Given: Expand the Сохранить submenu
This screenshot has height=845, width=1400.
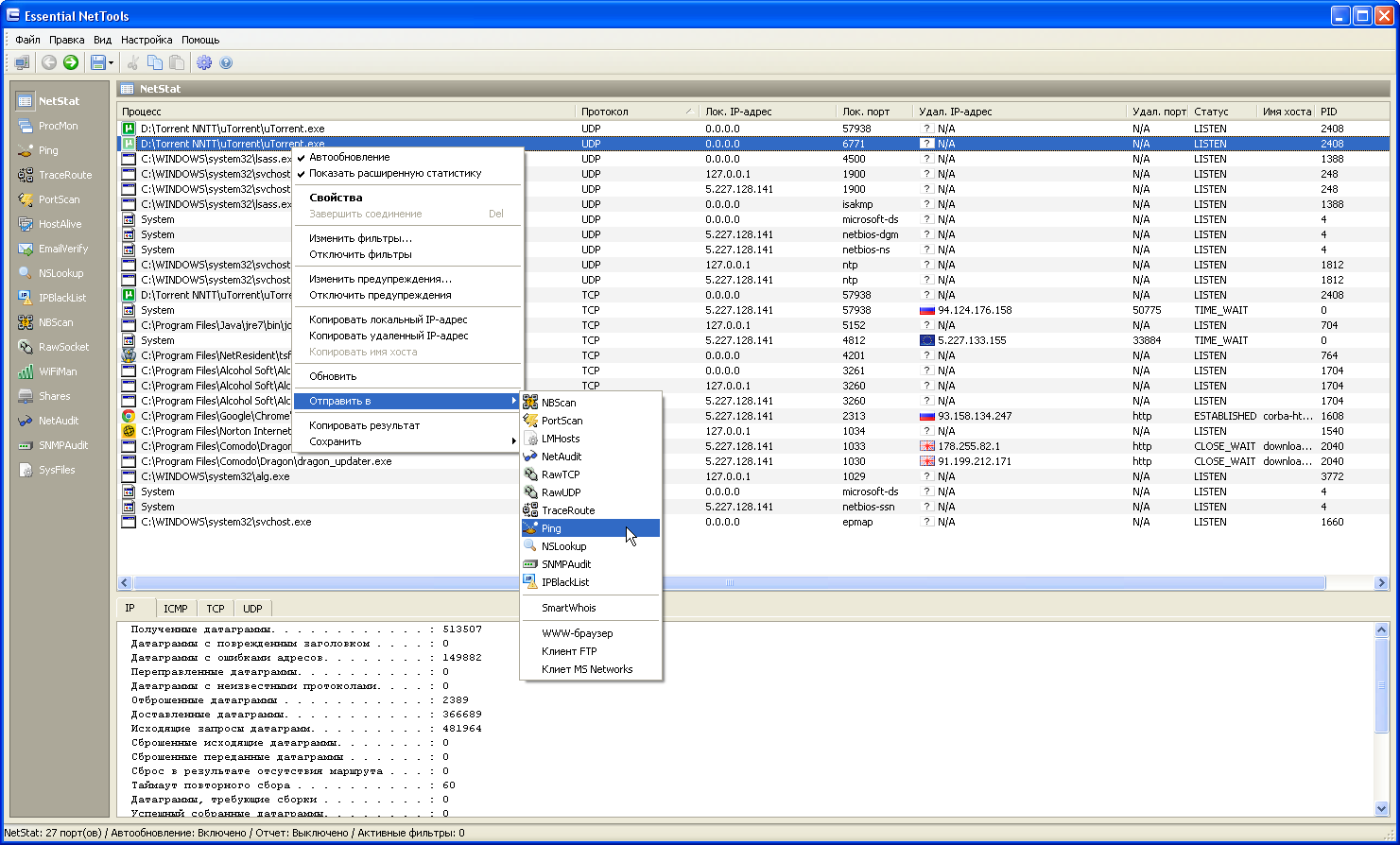Looking at the screenshot, I should [x=408, y=441].
